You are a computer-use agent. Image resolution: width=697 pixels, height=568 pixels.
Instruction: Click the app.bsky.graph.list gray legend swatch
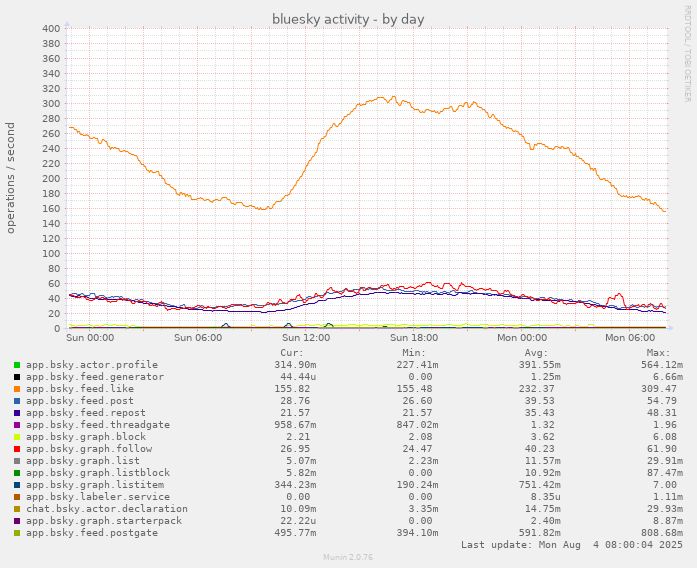(x=17, y=461)
